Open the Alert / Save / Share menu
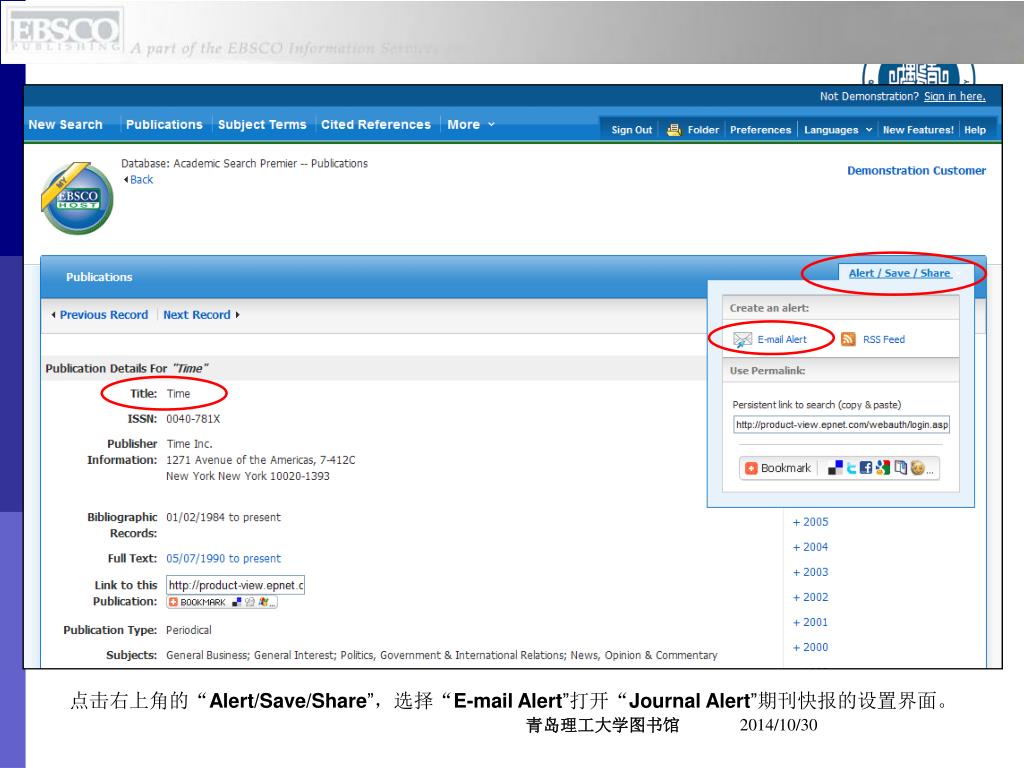The height and width of the screenshot is (768, 1024). pos(899,273)
